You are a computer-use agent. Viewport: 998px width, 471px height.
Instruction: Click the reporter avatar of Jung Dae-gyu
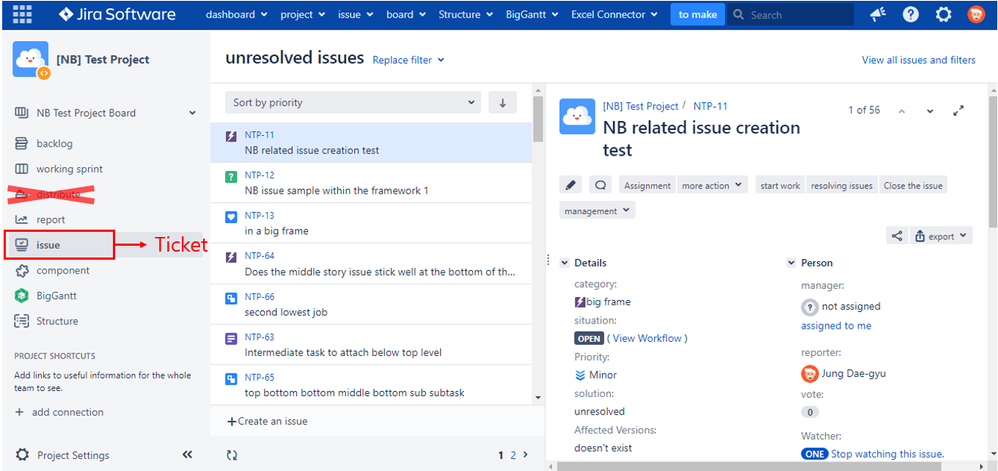click(x=810, y=374)
